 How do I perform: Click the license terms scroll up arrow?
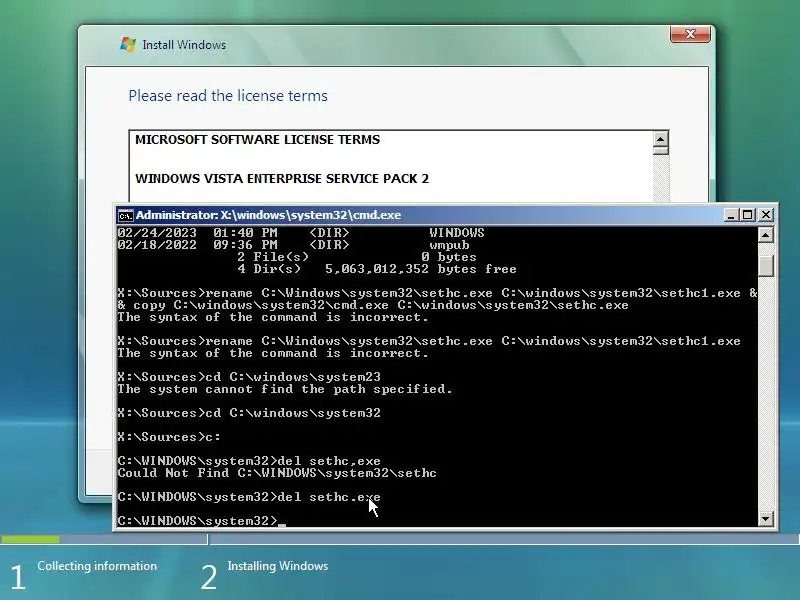click(661, 139)
